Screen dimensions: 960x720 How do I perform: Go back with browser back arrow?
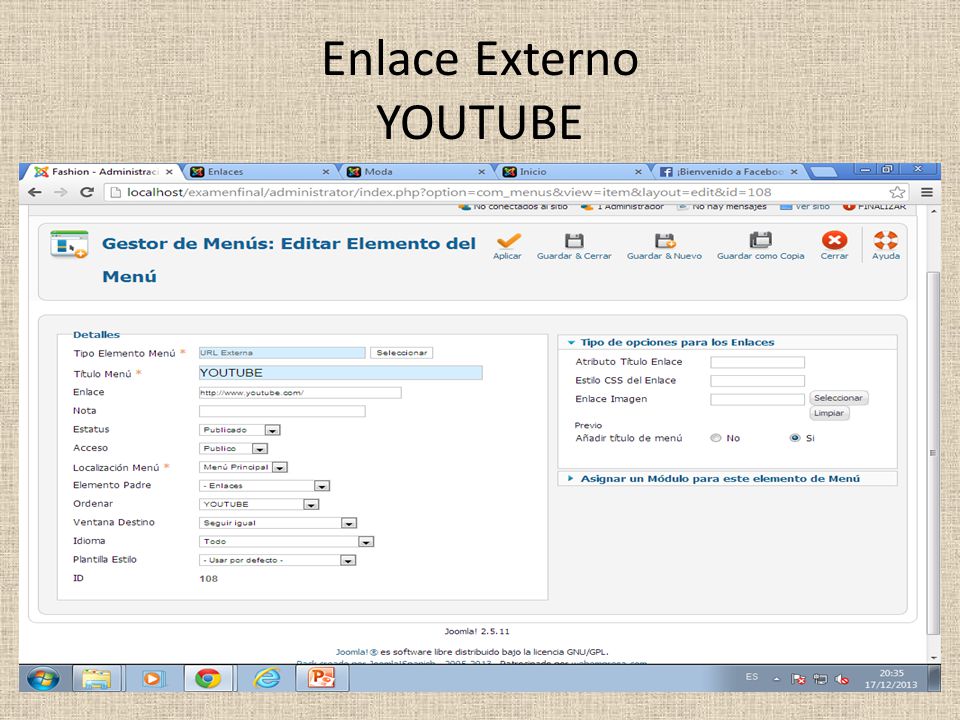pos(36,192)
